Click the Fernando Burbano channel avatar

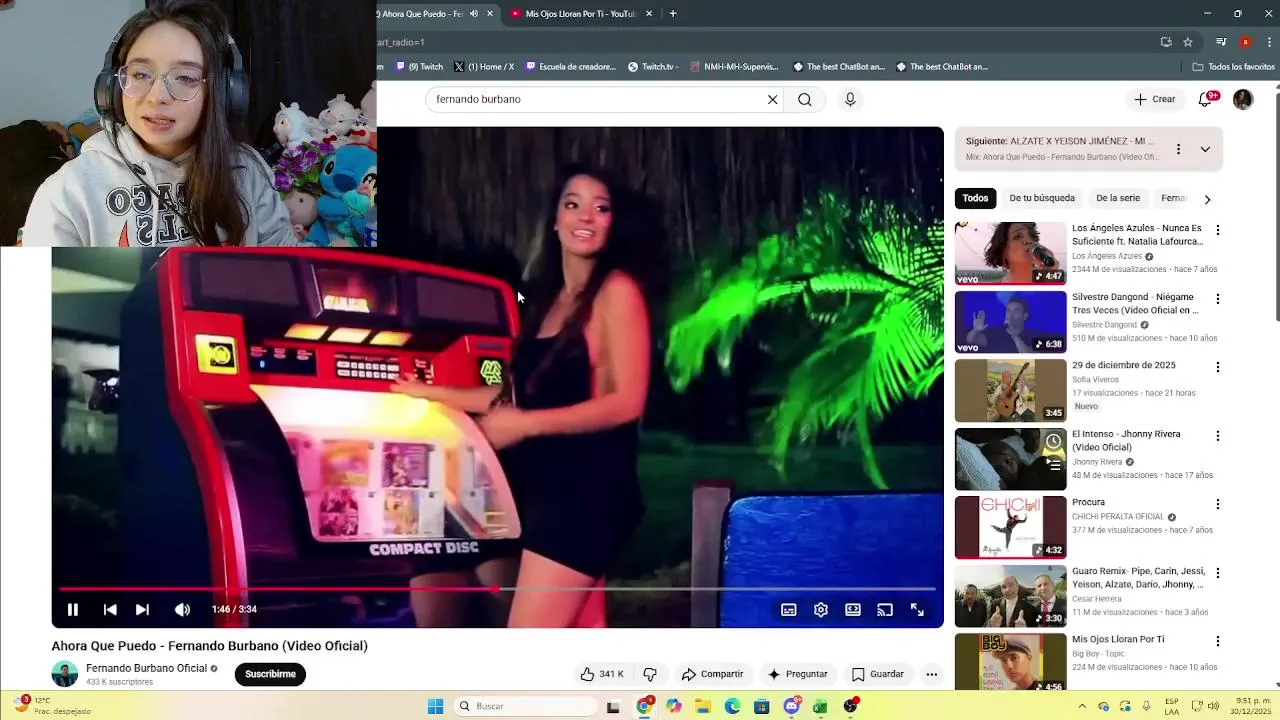click(x=65, y=674)
